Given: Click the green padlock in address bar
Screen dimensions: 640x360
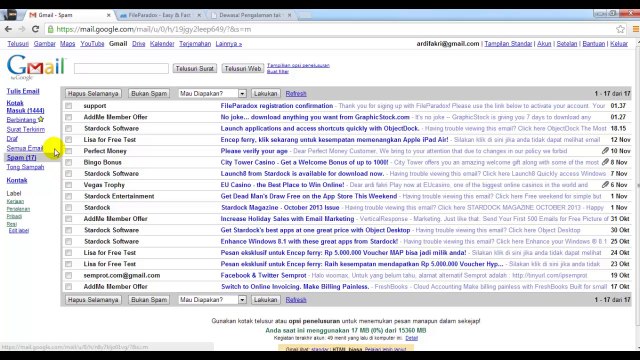Looking at the screenshot, I should 50,29.
